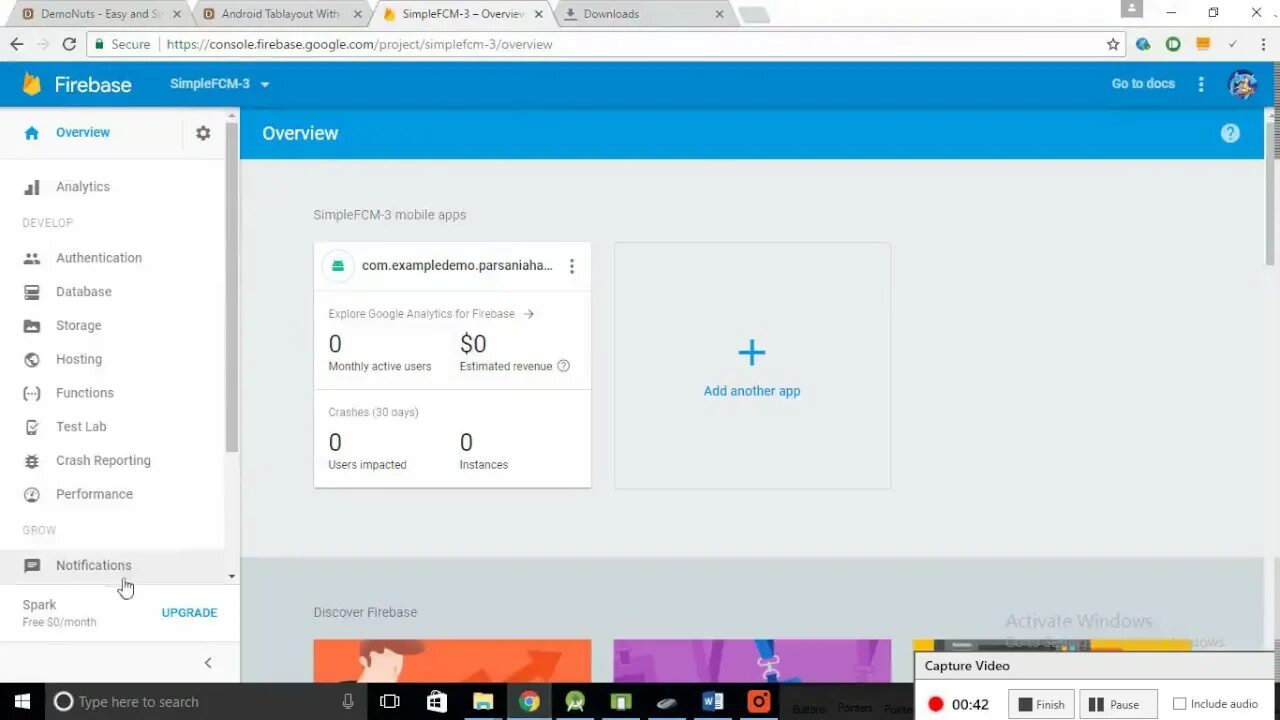Click the Performance gauge icon

pos(32,495)
